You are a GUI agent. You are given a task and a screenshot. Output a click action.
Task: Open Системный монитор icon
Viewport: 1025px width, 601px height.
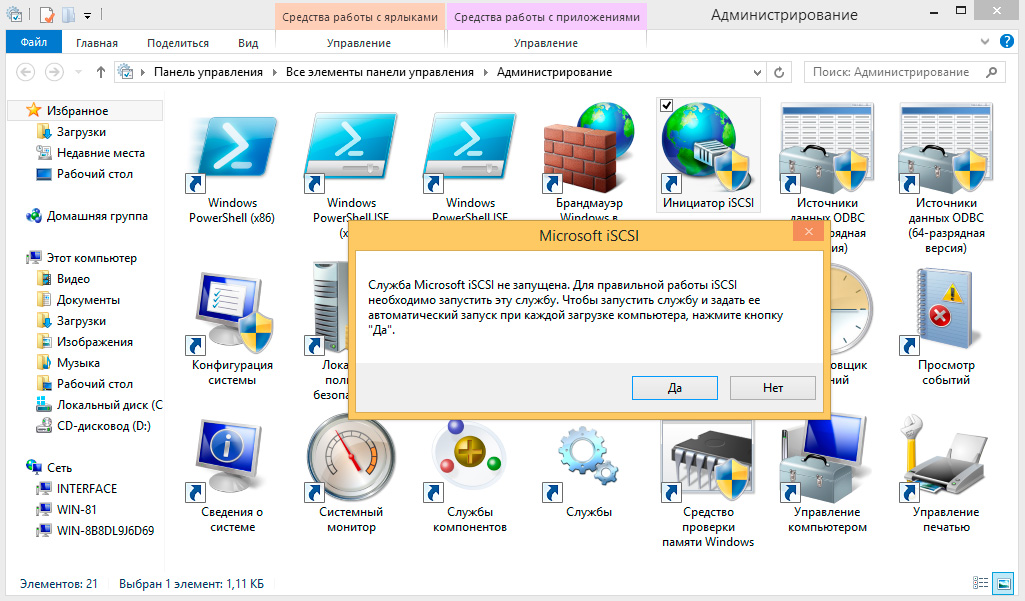point(351,475)
